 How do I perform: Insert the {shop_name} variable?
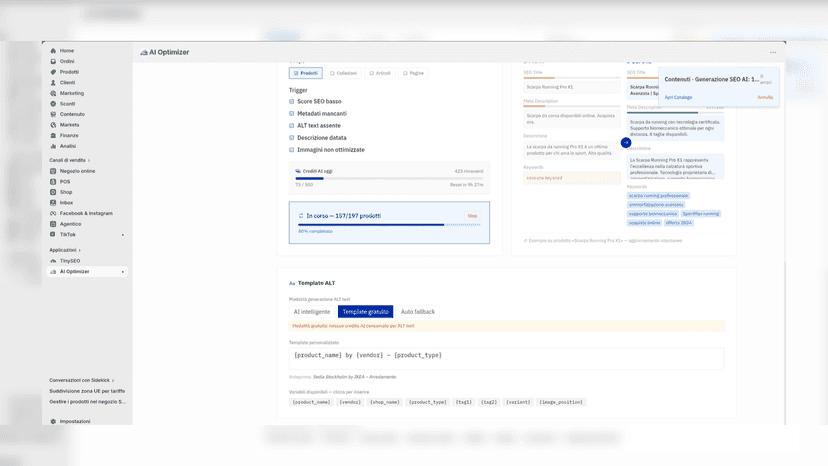point(384,402)
